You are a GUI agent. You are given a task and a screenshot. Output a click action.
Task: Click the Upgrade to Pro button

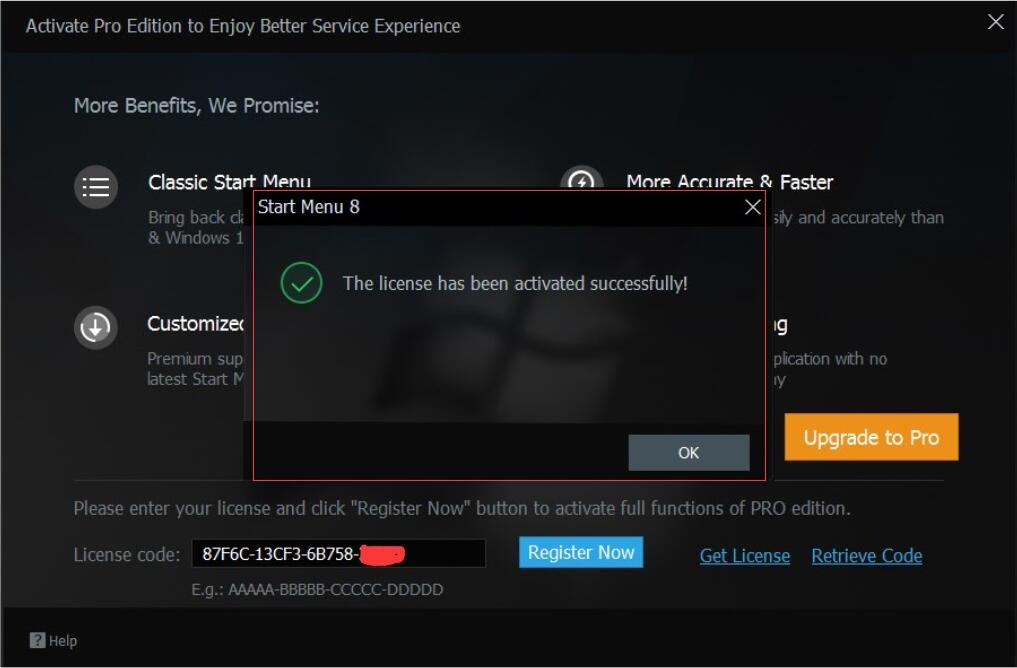tap(871, 437)
